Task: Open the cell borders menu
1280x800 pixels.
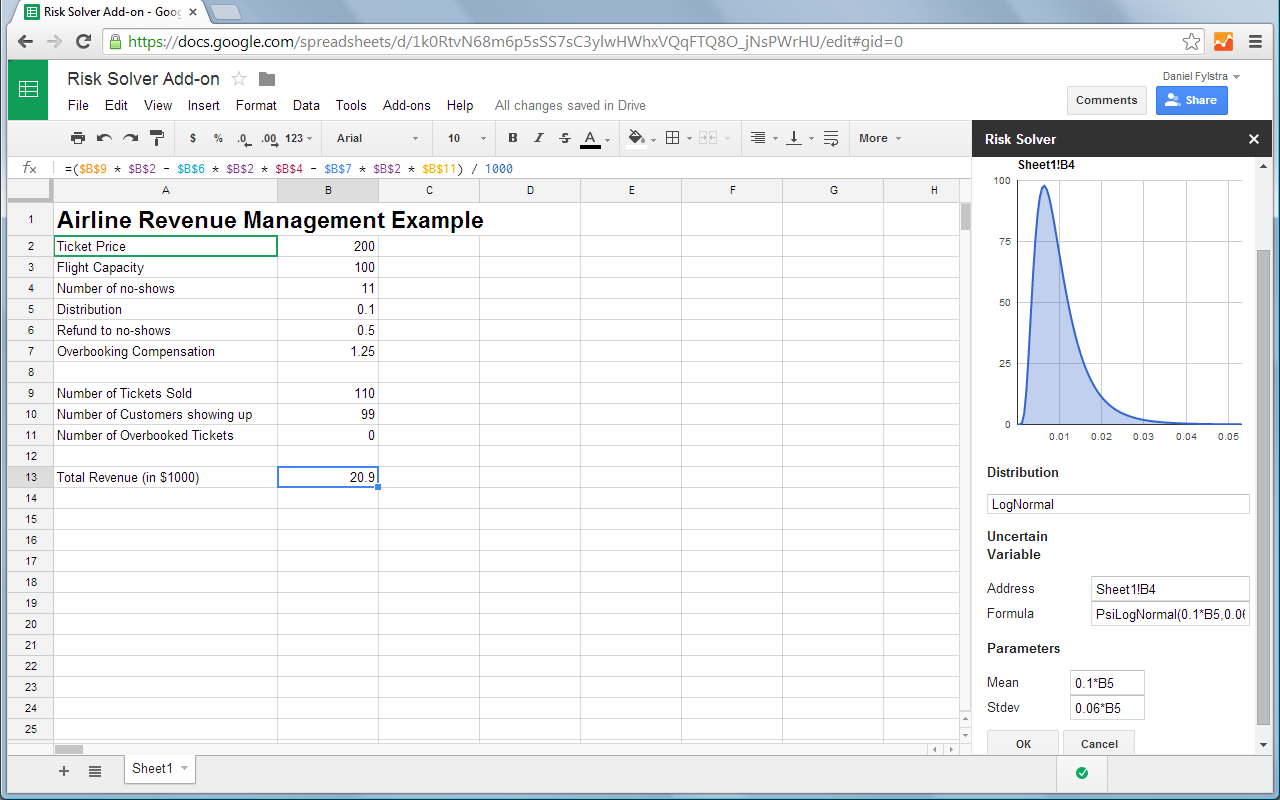Action: (x=673, y=138)
